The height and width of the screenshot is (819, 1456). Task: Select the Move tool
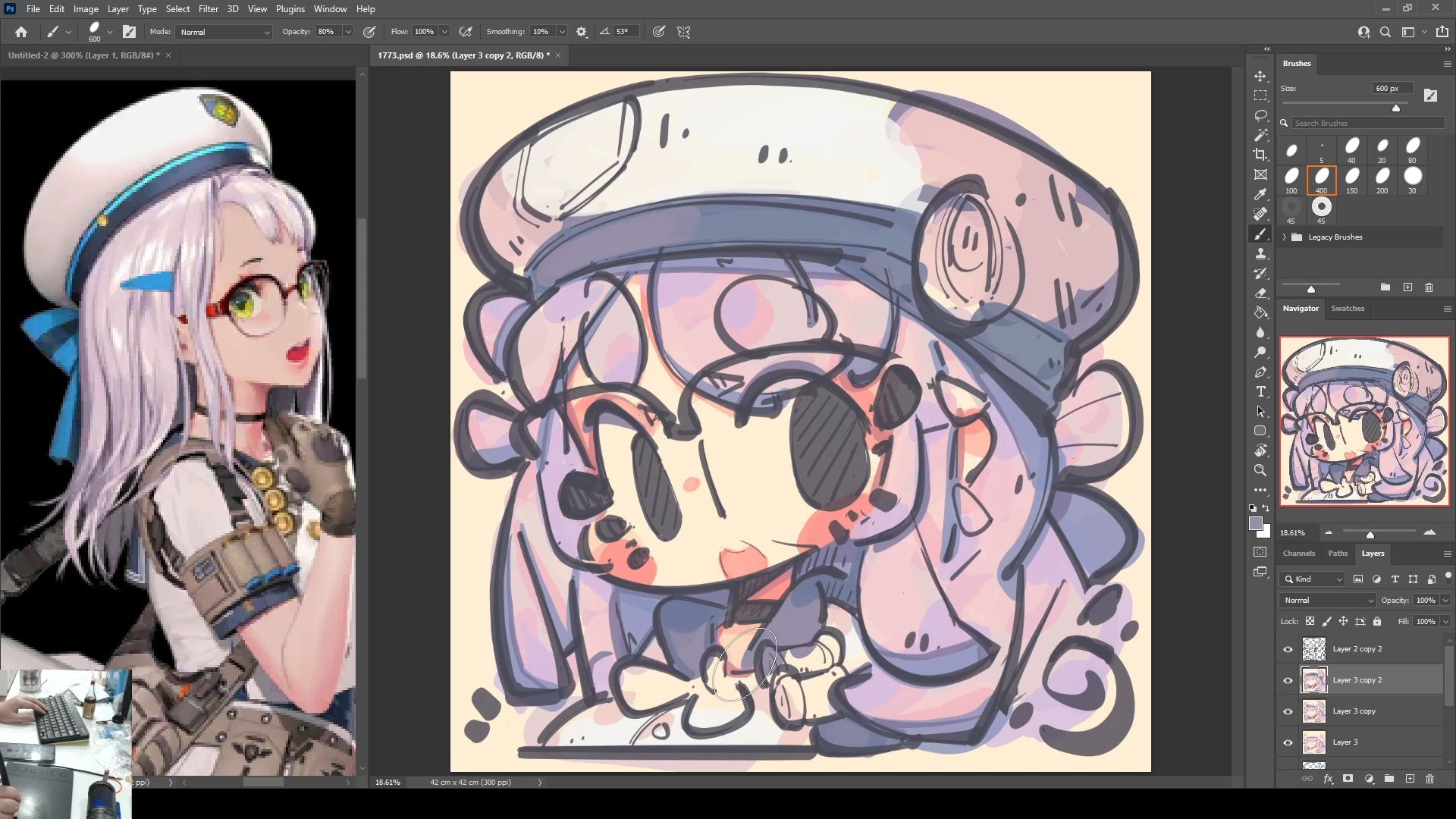(x=1260, y=77)
